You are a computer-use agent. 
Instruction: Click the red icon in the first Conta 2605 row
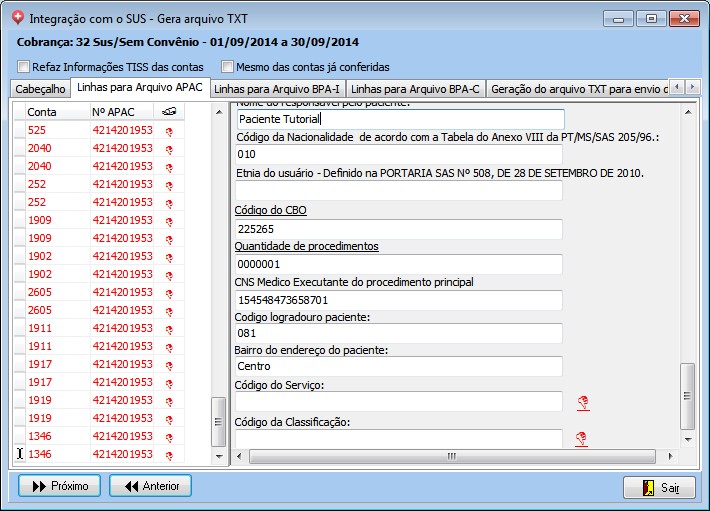click(169, 293)
